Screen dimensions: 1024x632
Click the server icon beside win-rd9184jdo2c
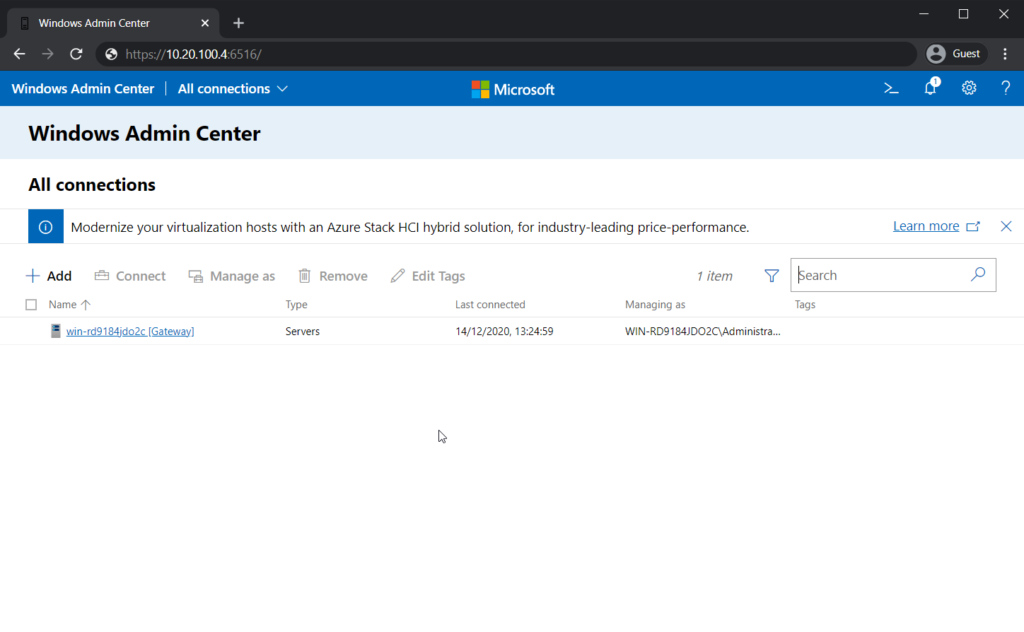57,330
